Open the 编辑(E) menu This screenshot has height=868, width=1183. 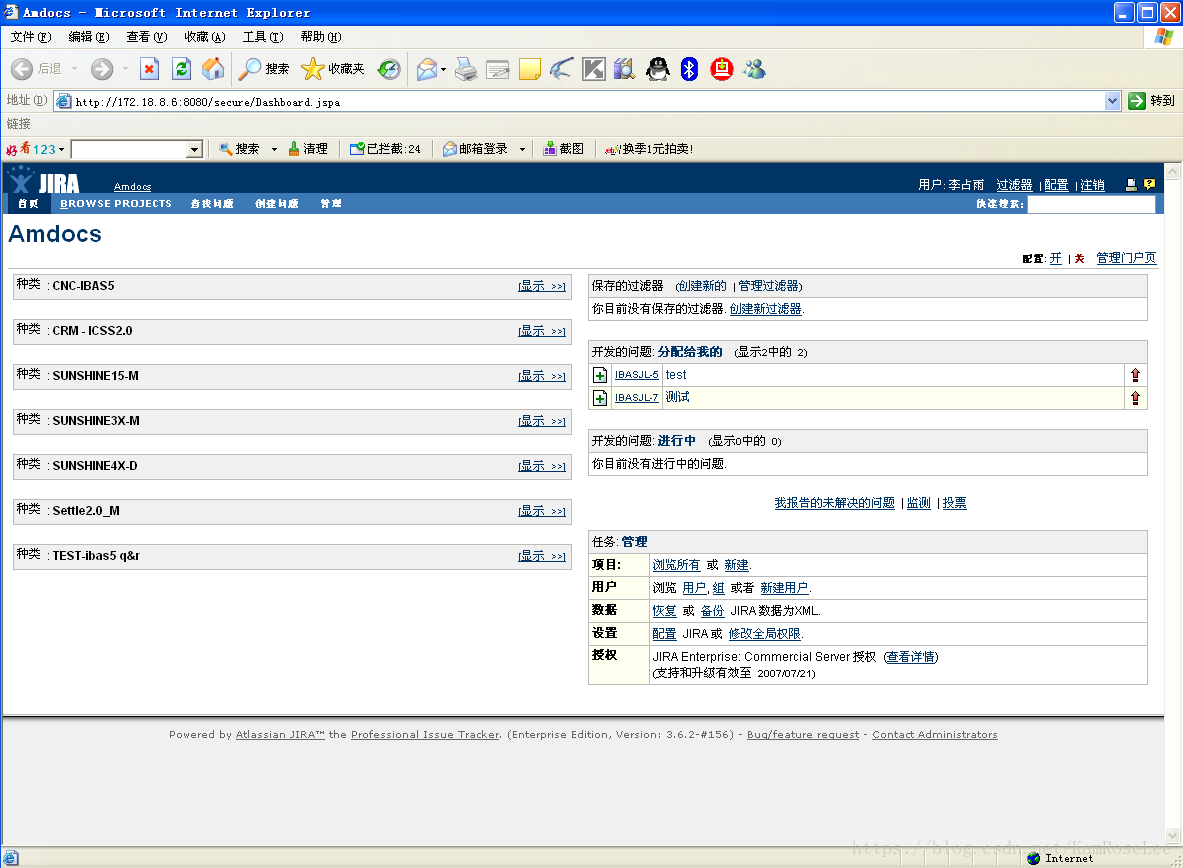pos(89,37)
